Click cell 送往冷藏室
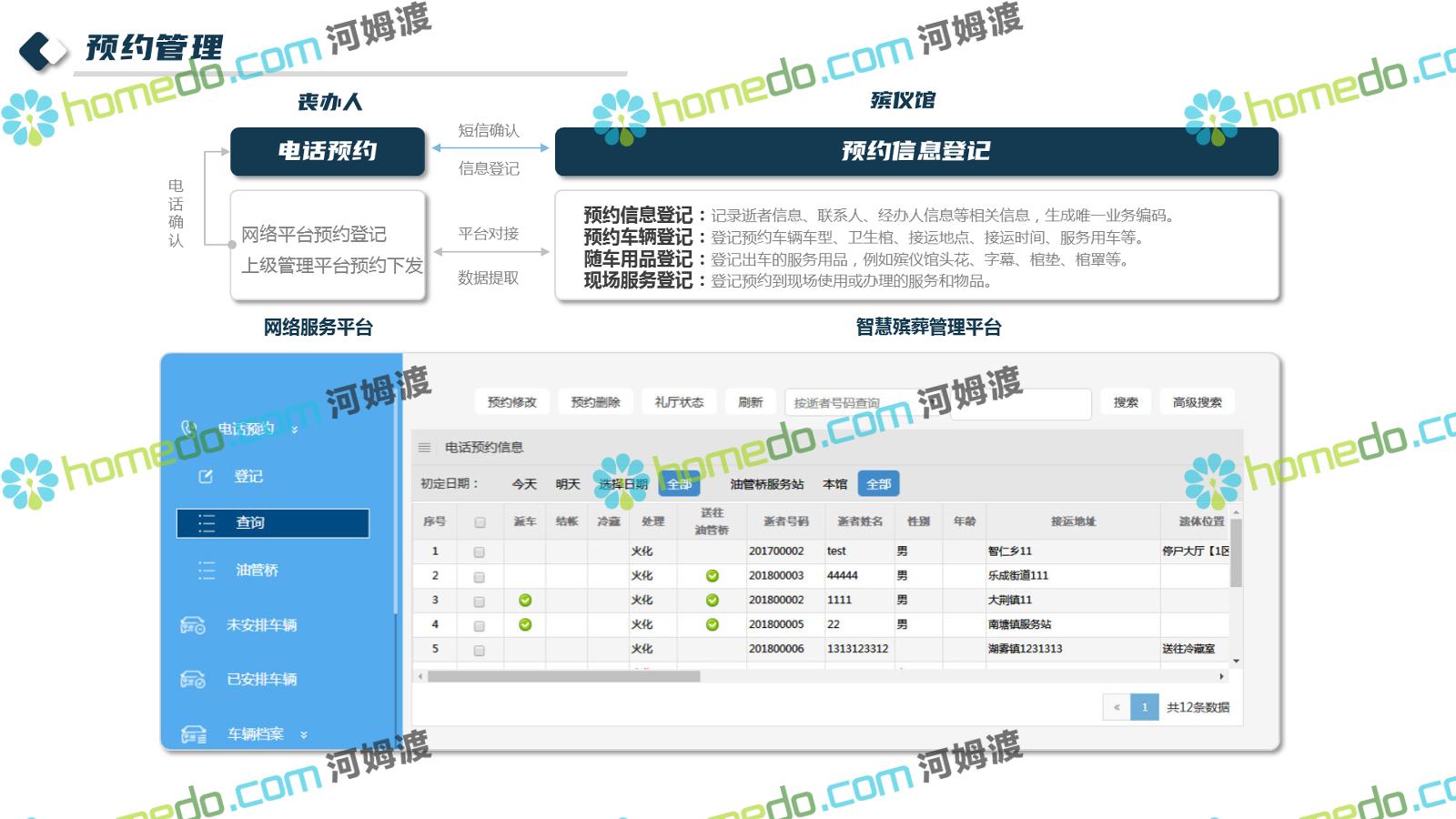 click(x=1188, y=649)
